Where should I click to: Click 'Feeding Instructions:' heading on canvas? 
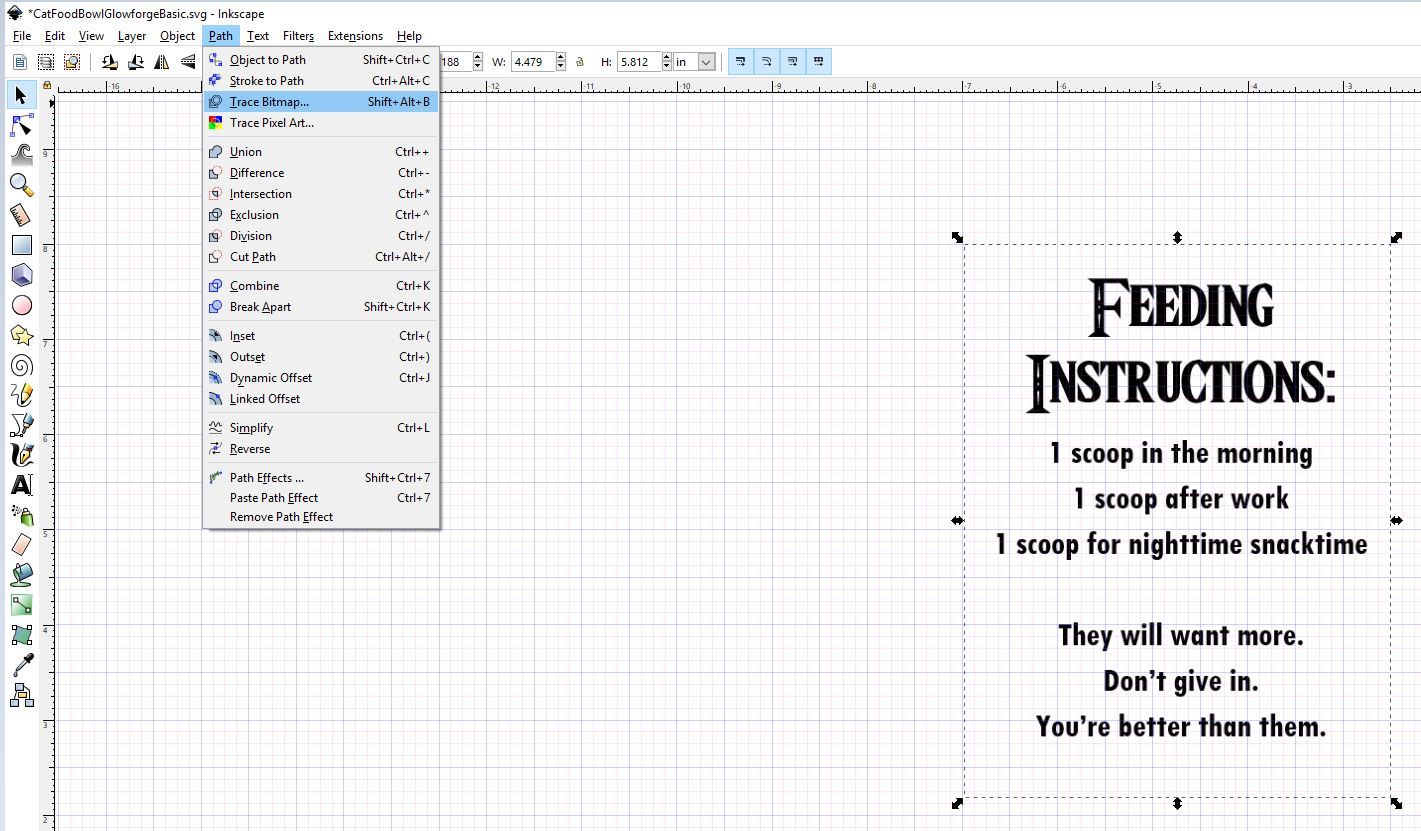(1181, 346)
